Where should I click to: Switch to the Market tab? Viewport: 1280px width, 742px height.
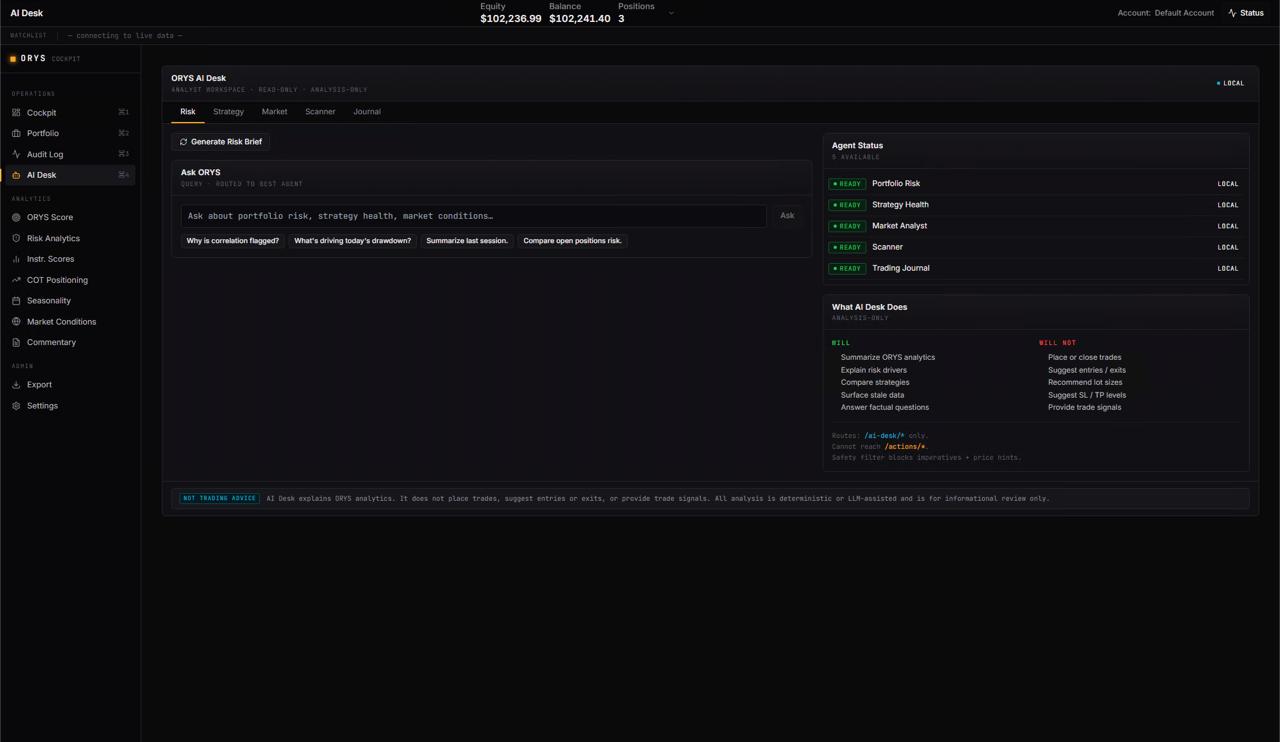coord(274,112)
